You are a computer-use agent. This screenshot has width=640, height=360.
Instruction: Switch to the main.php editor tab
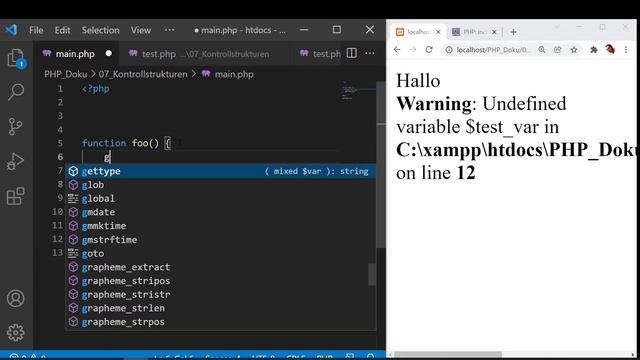(75, 53)
